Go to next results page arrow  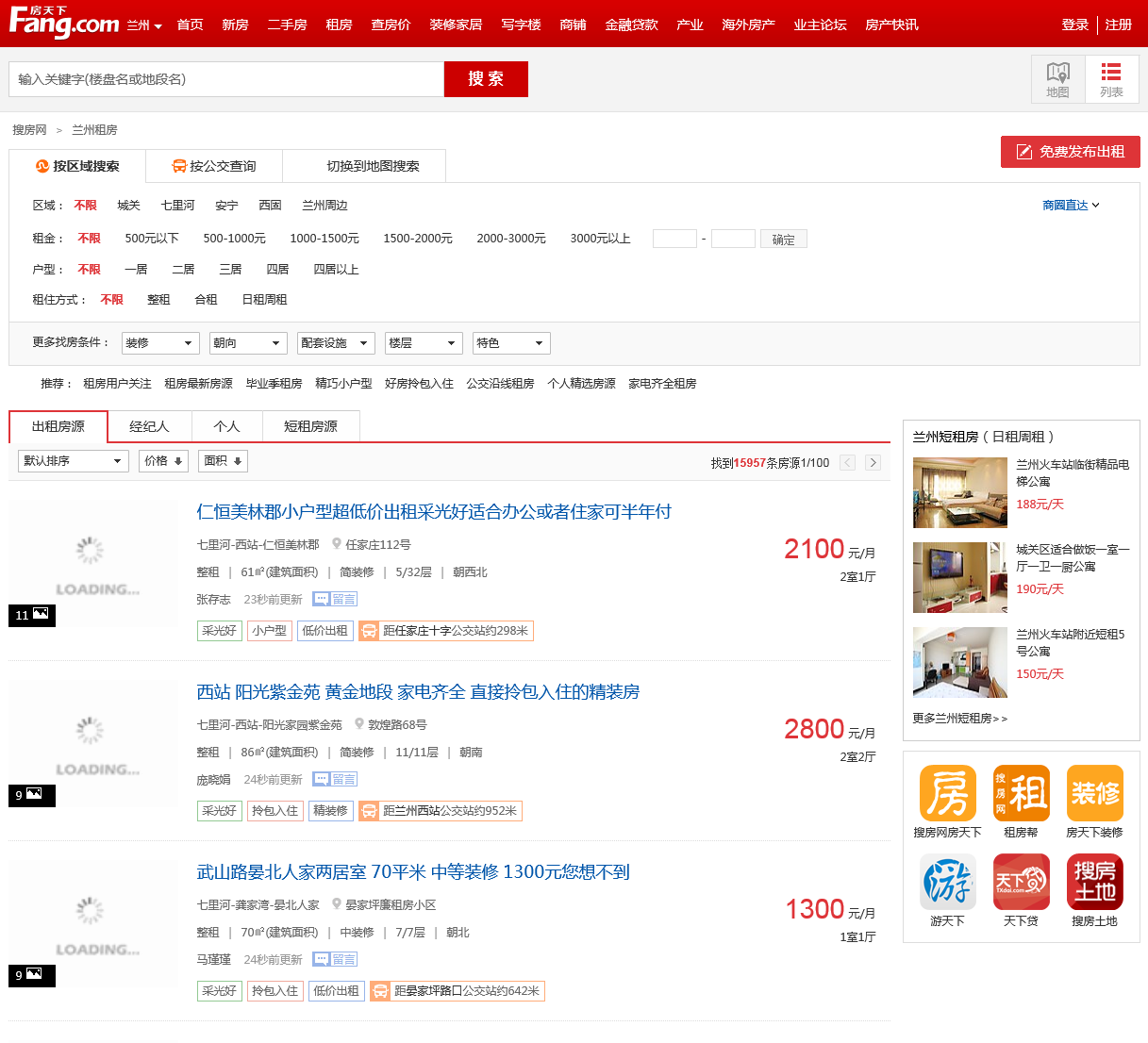point(873,462)
